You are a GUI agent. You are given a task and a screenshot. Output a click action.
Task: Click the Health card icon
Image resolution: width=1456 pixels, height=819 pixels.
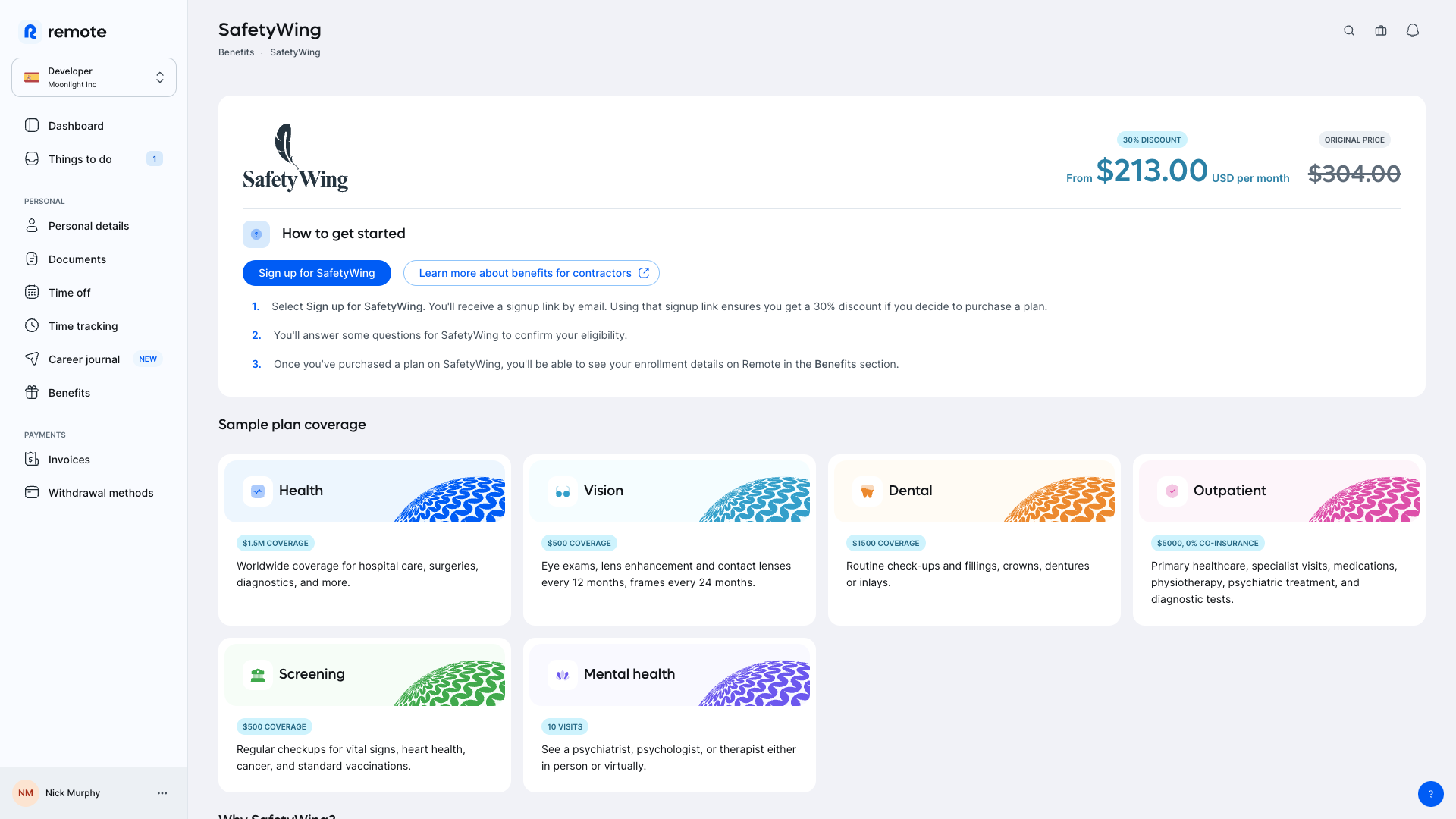tap(258, 491)
